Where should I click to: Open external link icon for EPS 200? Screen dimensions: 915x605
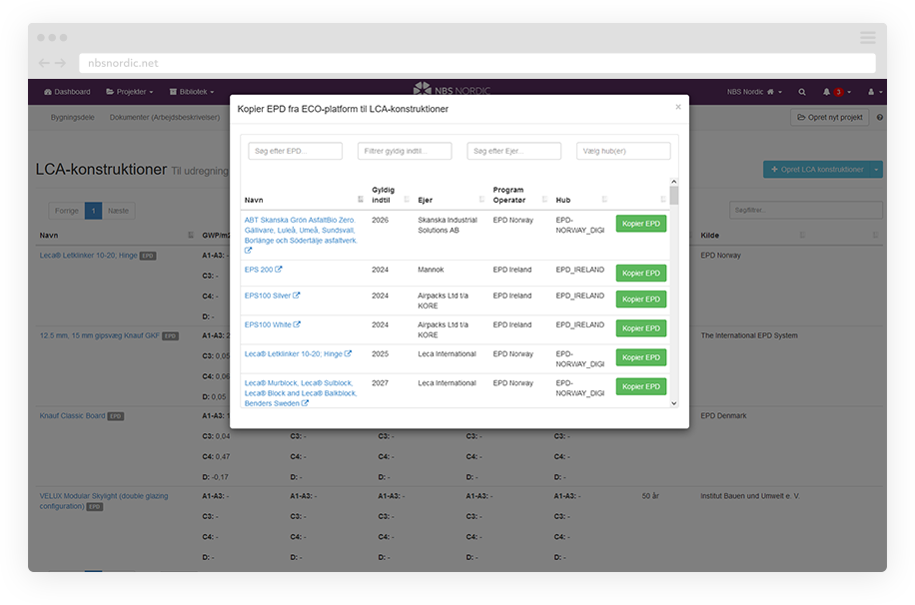tap(279, 270)
